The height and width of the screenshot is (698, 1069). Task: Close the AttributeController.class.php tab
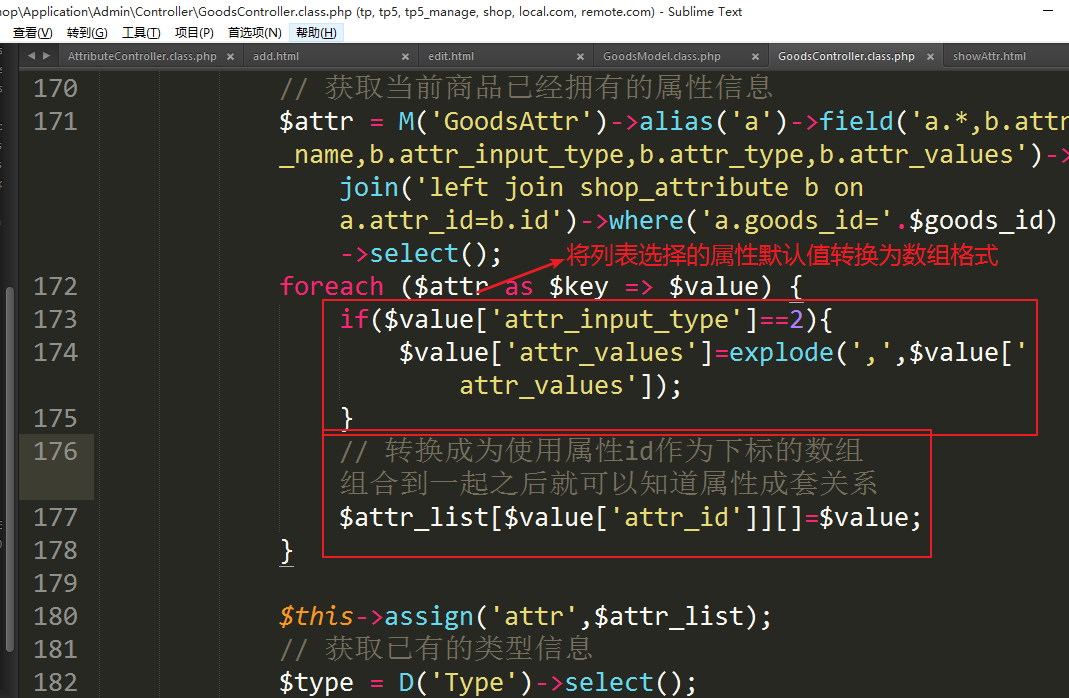[230, 57]
